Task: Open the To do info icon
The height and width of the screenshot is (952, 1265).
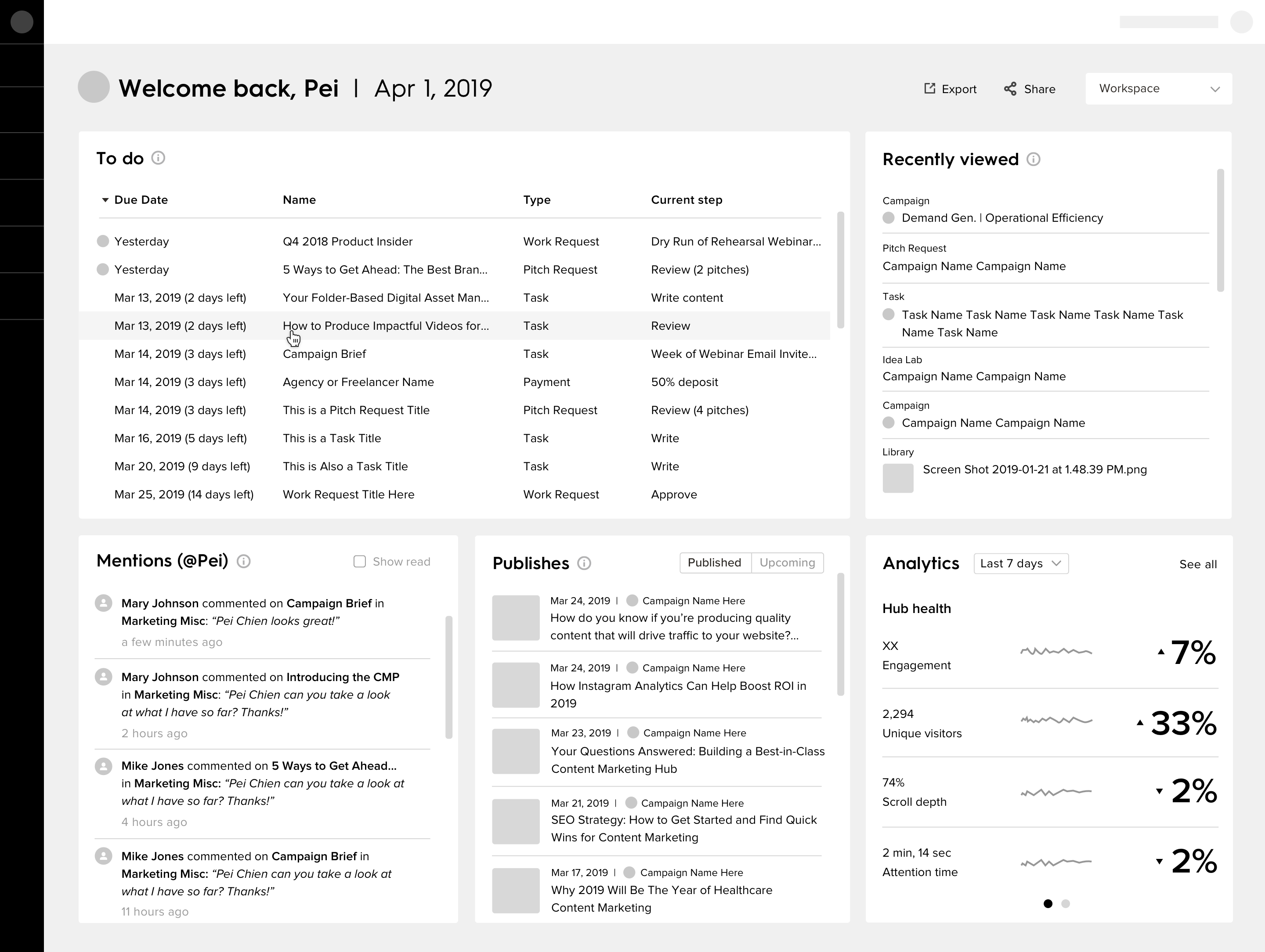Action: (159, 158)
